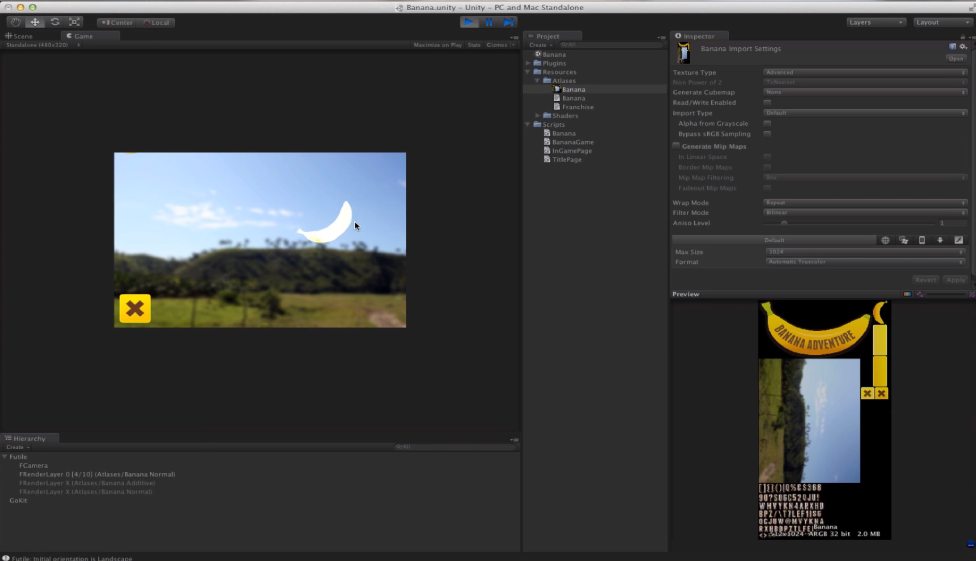This screenshot has width=976, height=561.
Task: Collapse the Futile object in Hierarchy
Action: coord(5,456)
